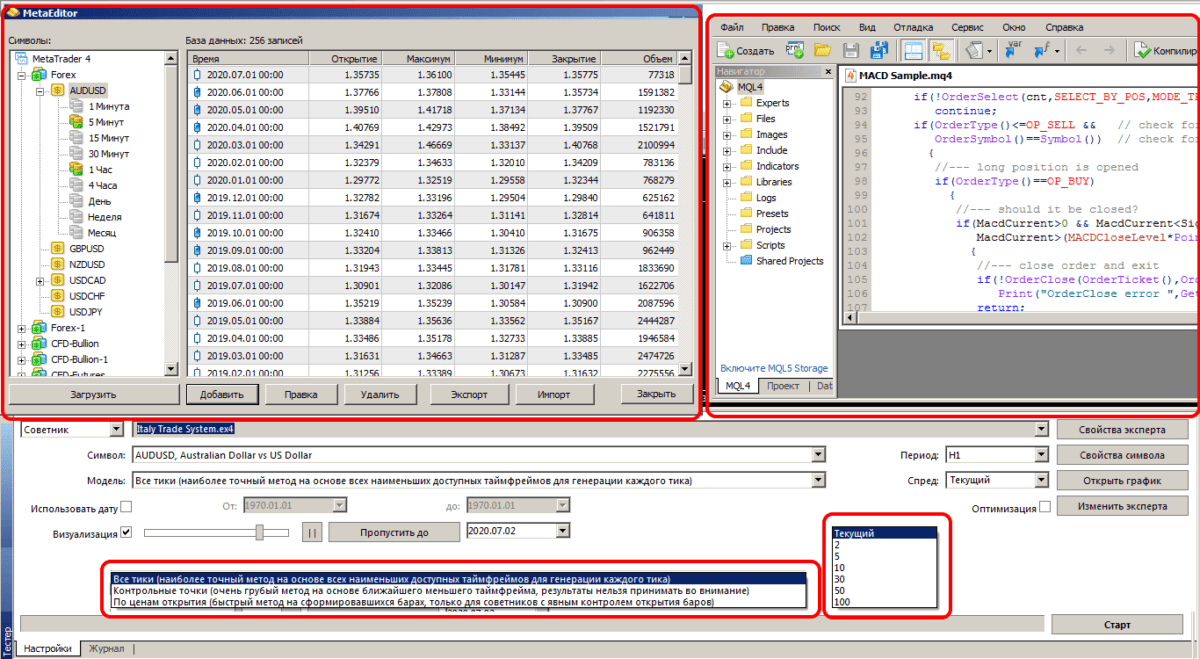
Task: Click the open folder toolbar icon
Action: click(823, 50)
